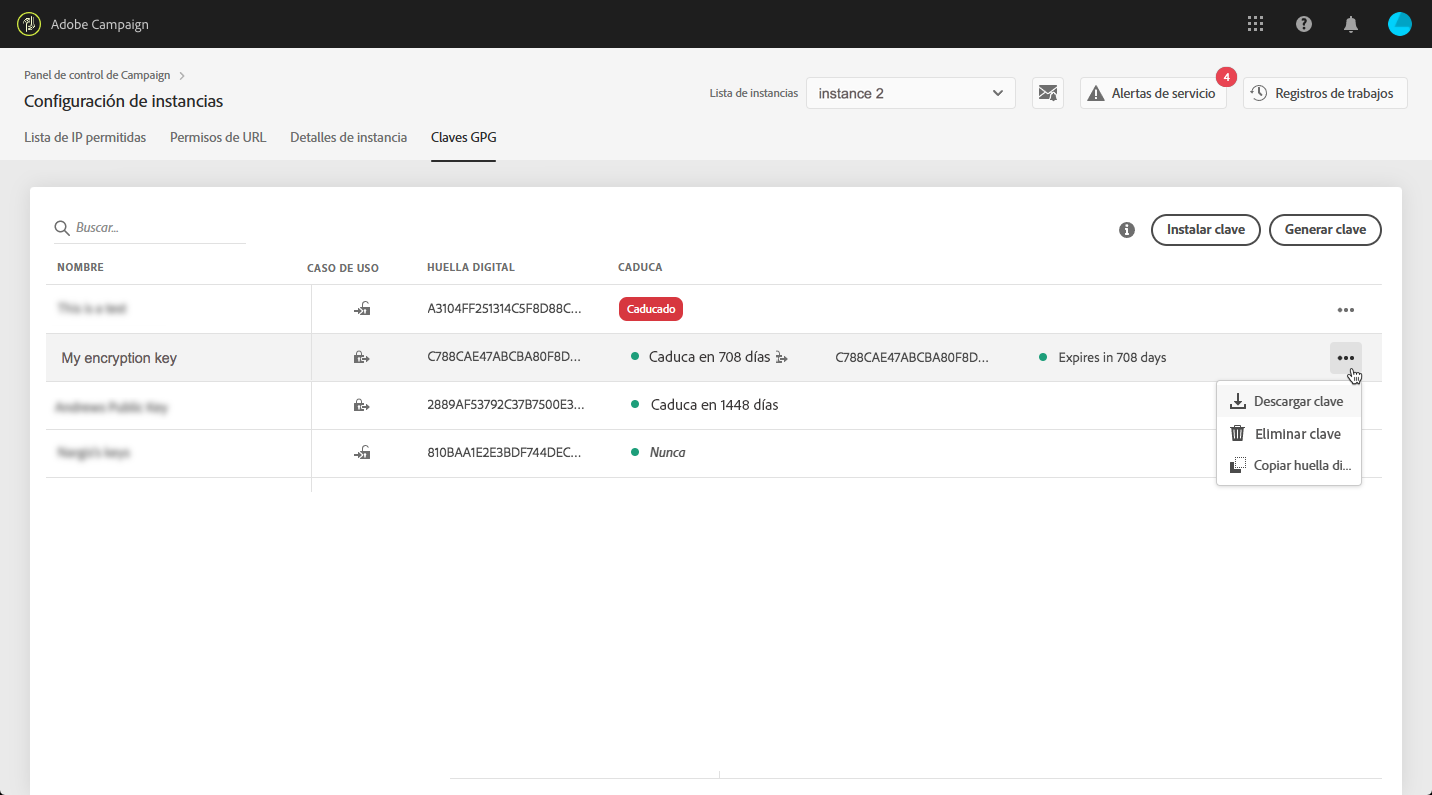Click fingerprint 810BAA1E2E3BDF744DEC
1432x795 pixels.
coord(504,453)
